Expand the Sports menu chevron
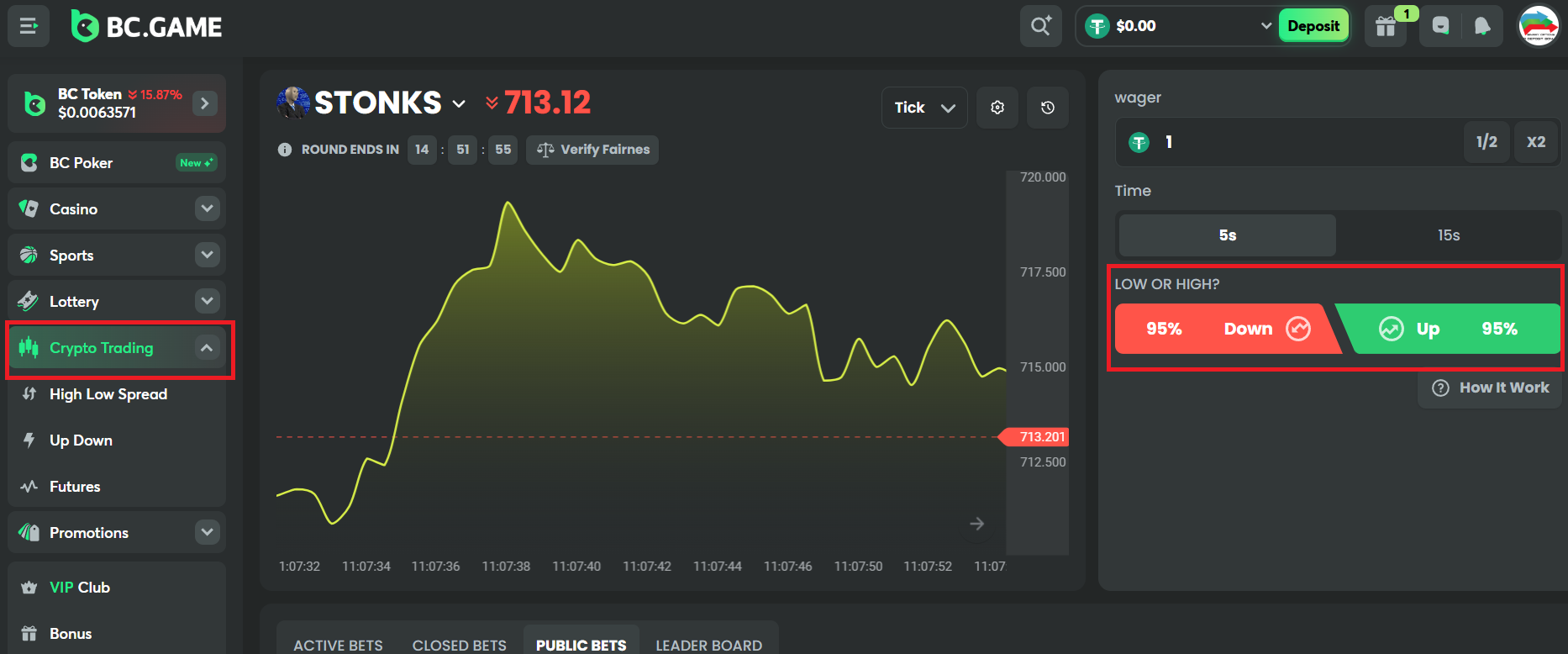Screen dimensions: 1568x654 click(208, 255)
